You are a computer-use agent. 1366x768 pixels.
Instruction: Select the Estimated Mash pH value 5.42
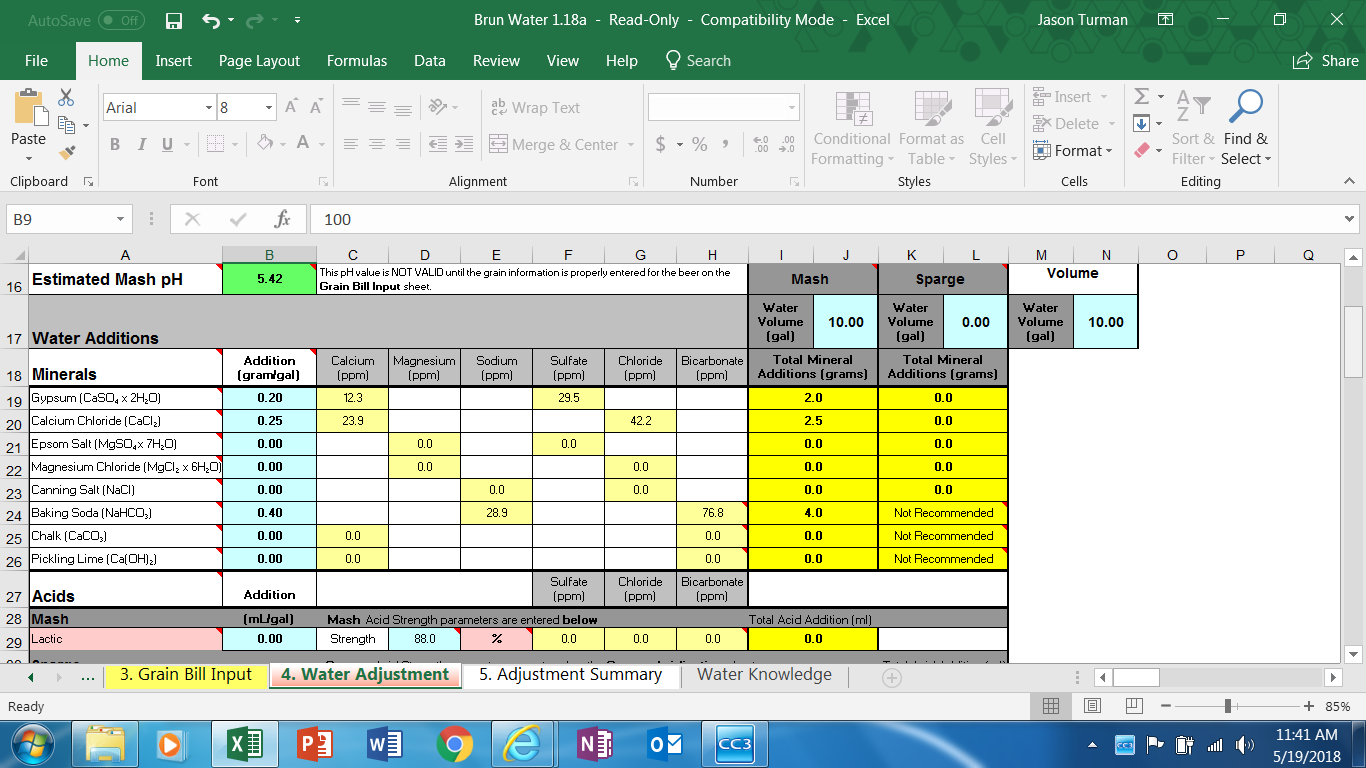coord(269,279)
